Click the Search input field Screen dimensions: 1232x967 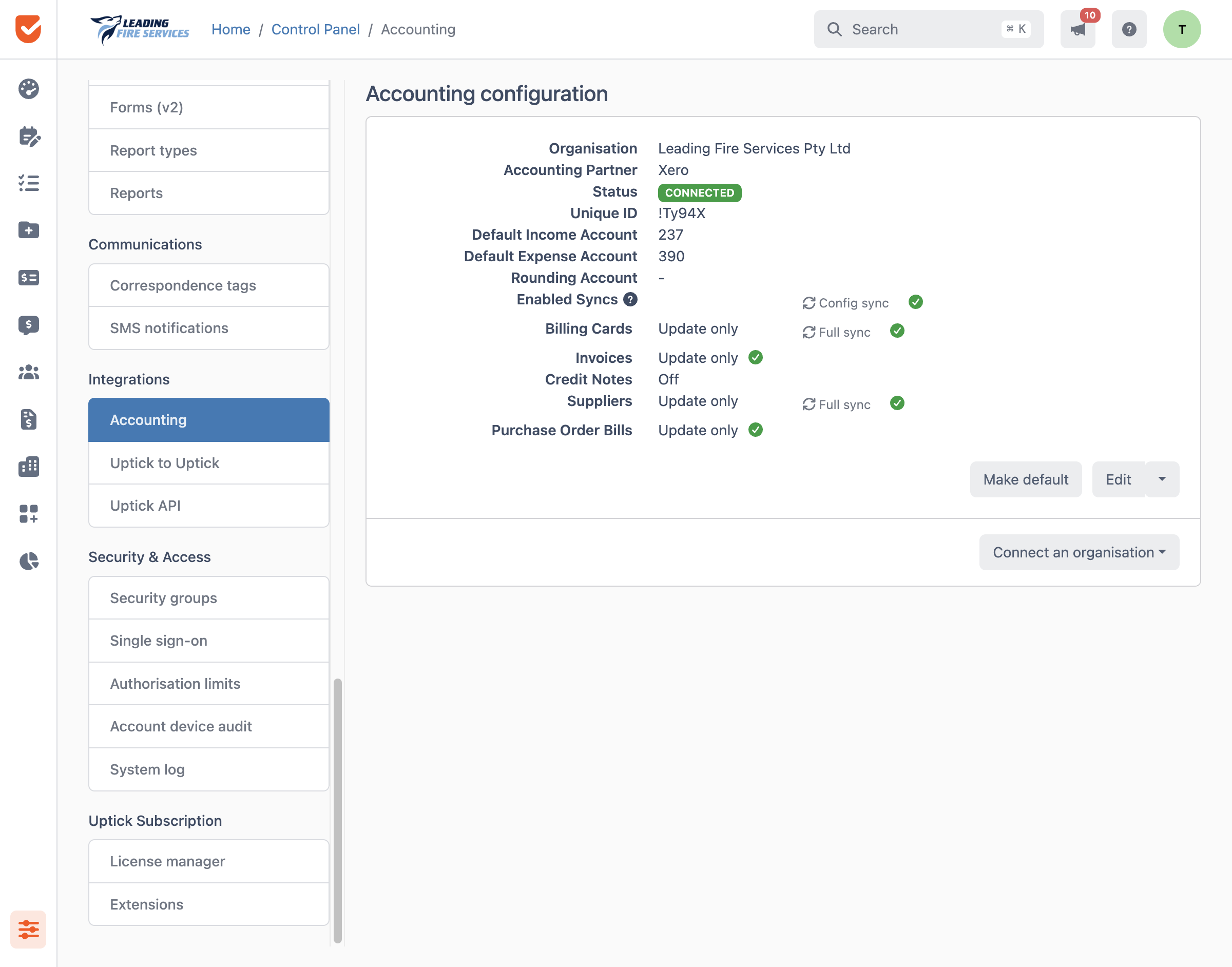929,29
